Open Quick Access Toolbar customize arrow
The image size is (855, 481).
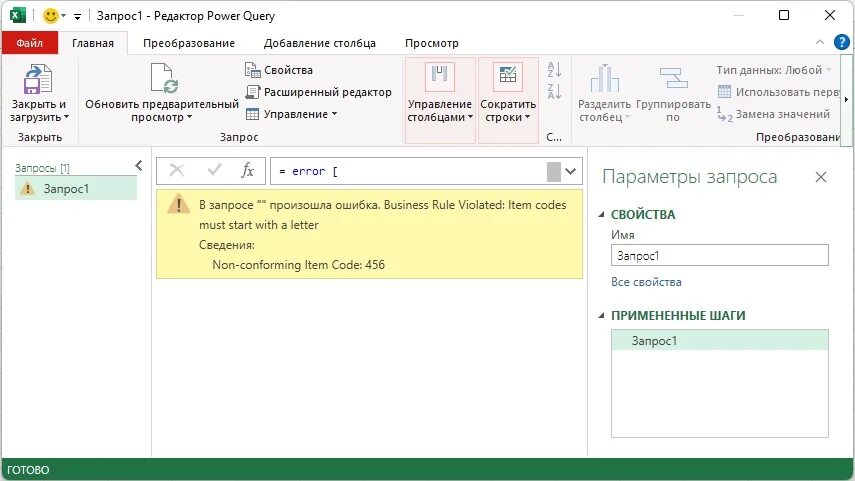(x=77, y=17)
